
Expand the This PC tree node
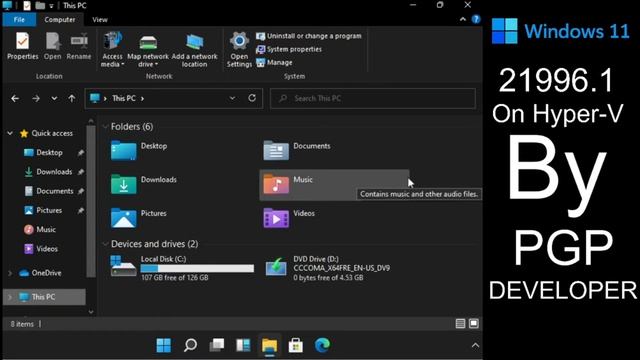tap(10, 297)
